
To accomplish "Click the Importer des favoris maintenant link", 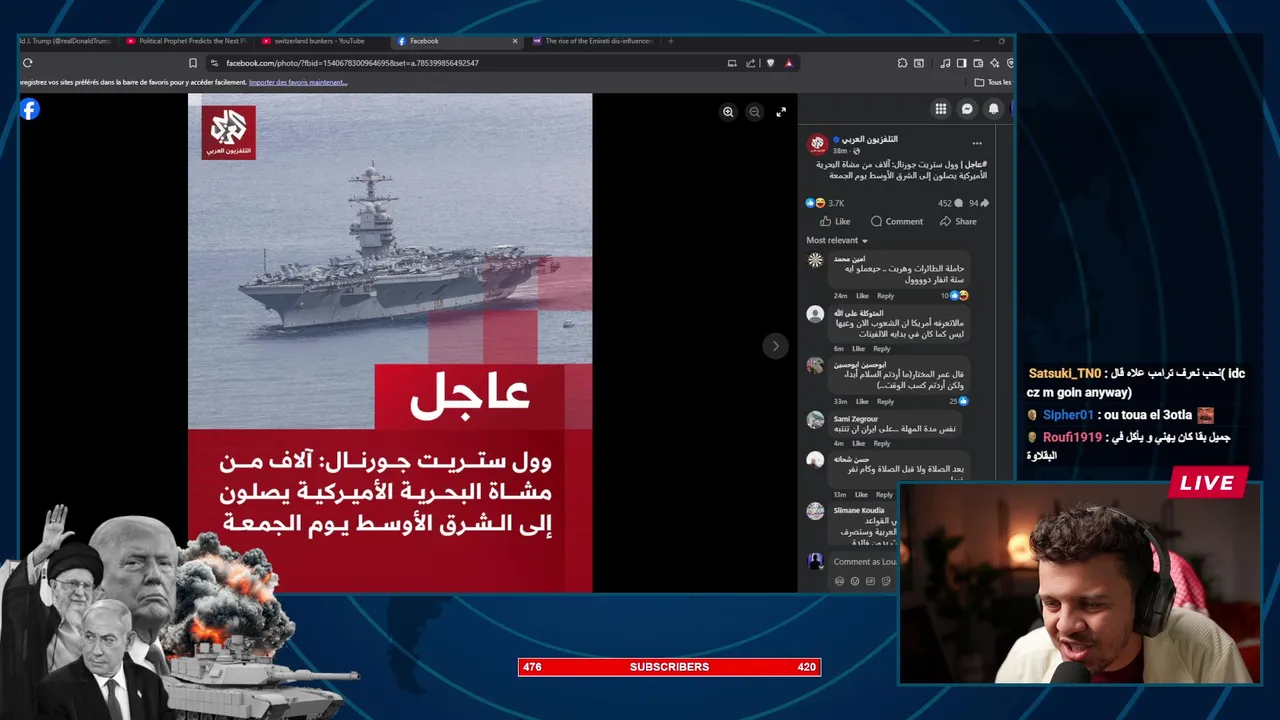I will (298, 82).
